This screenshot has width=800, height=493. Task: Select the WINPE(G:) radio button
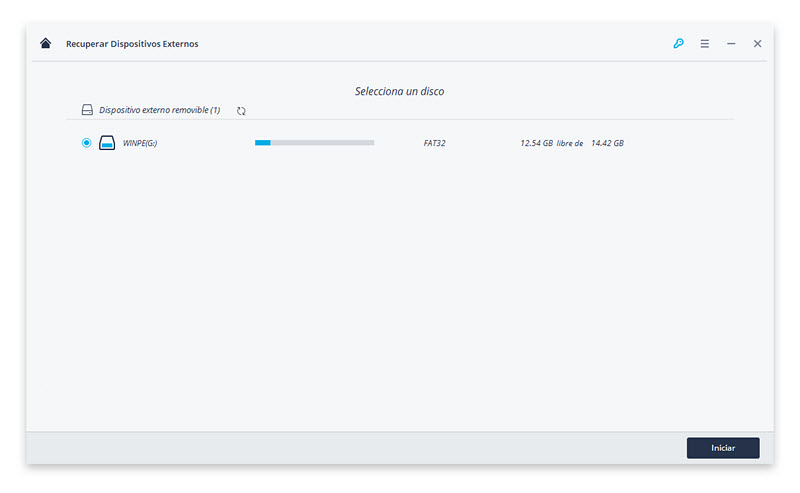point(87,143)
